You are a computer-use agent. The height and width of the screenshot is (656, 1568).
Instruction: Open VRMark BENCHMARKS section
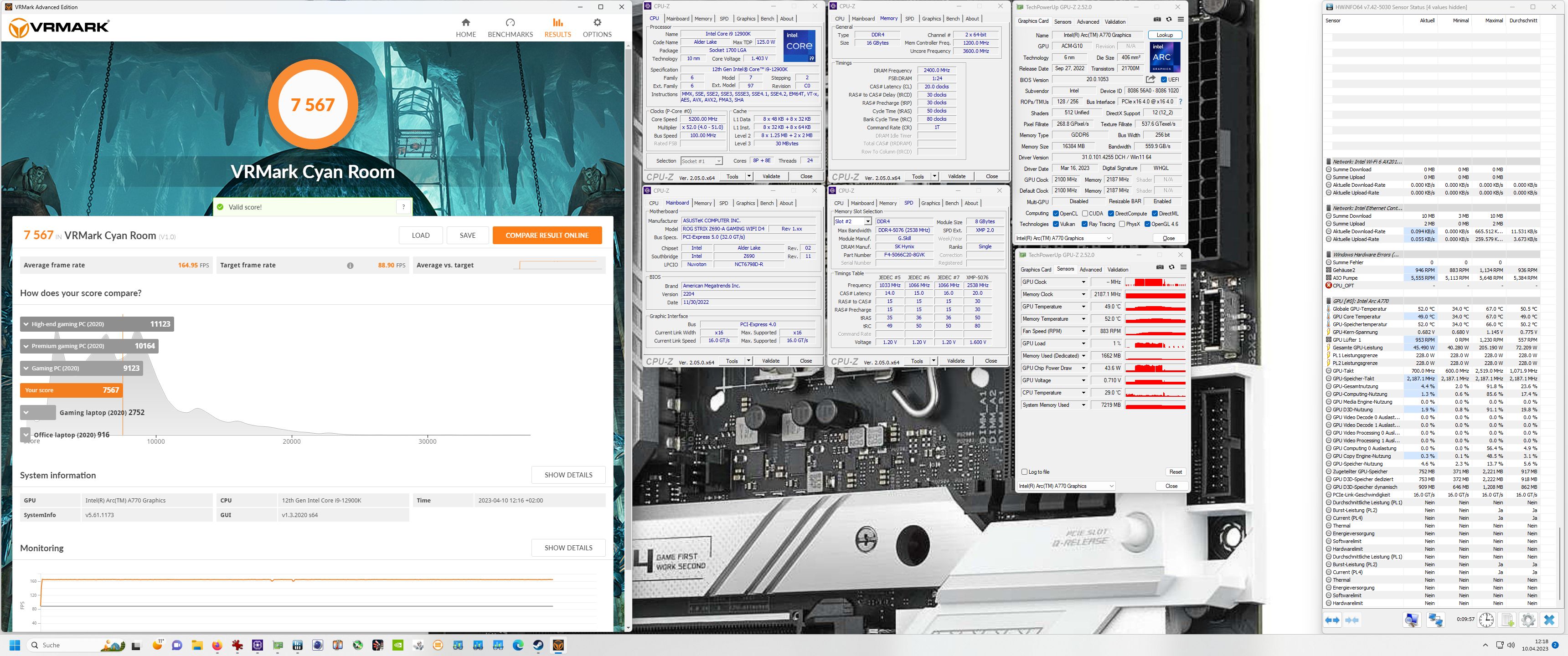[x=510, y=28]
